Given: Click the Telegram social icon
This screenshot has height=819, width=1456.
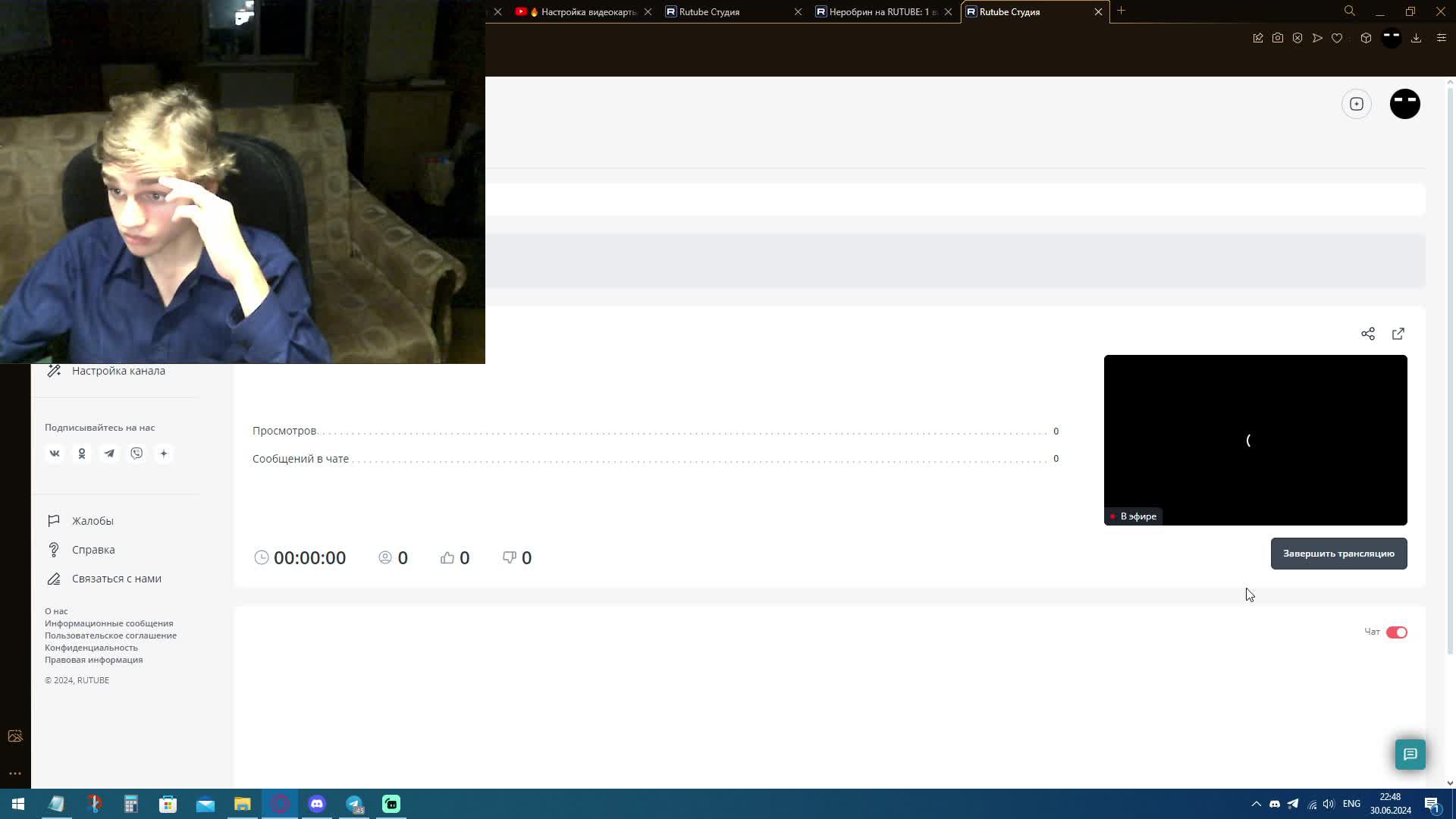Looking at the screenshot, I should point(109,453).
